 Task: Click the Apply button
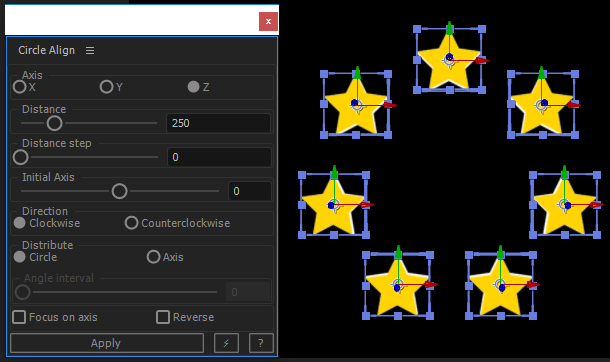coord(107,343)
